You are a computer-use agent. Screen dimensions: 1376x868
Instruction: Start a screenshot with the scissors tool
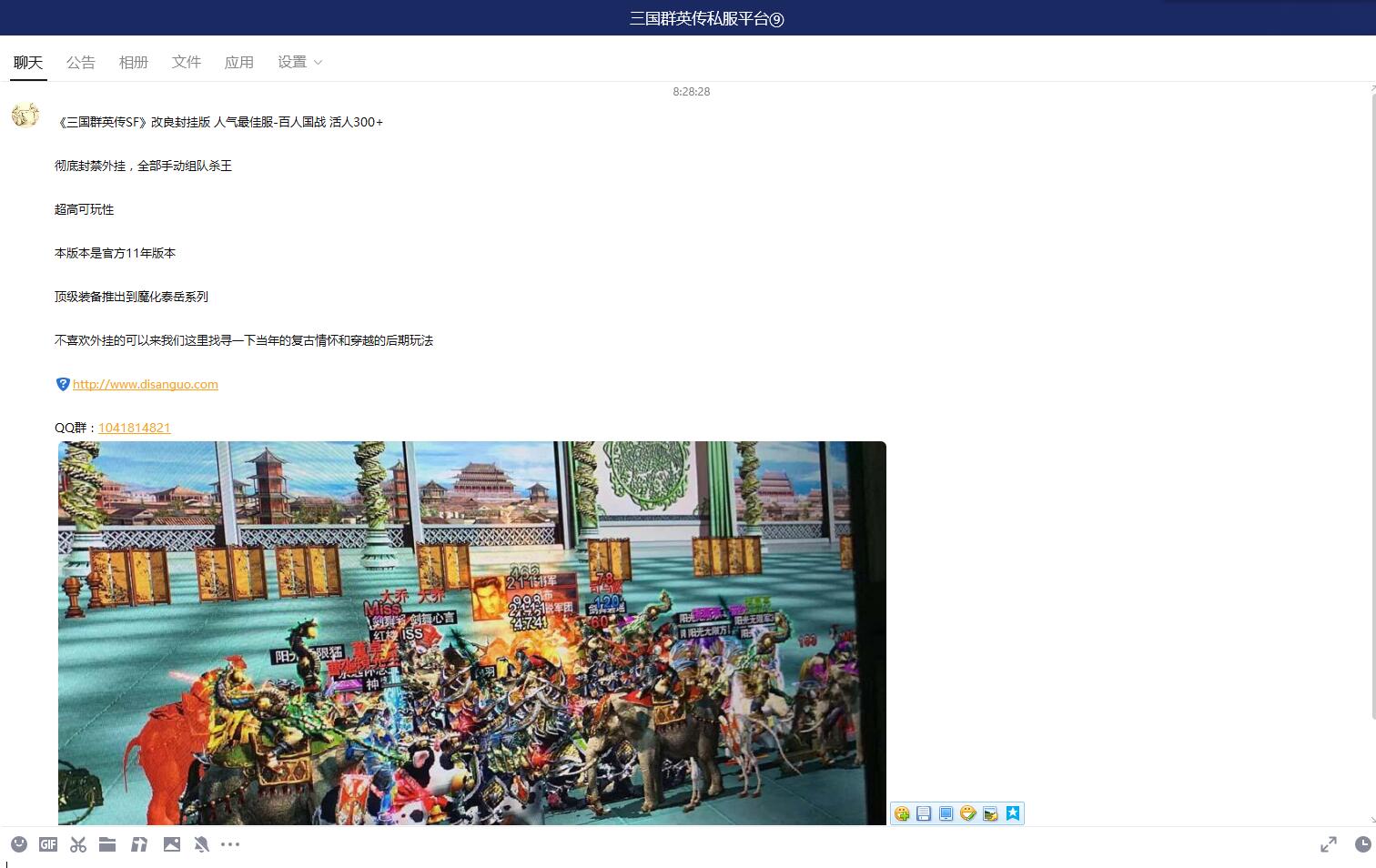[x=78, y=844]
